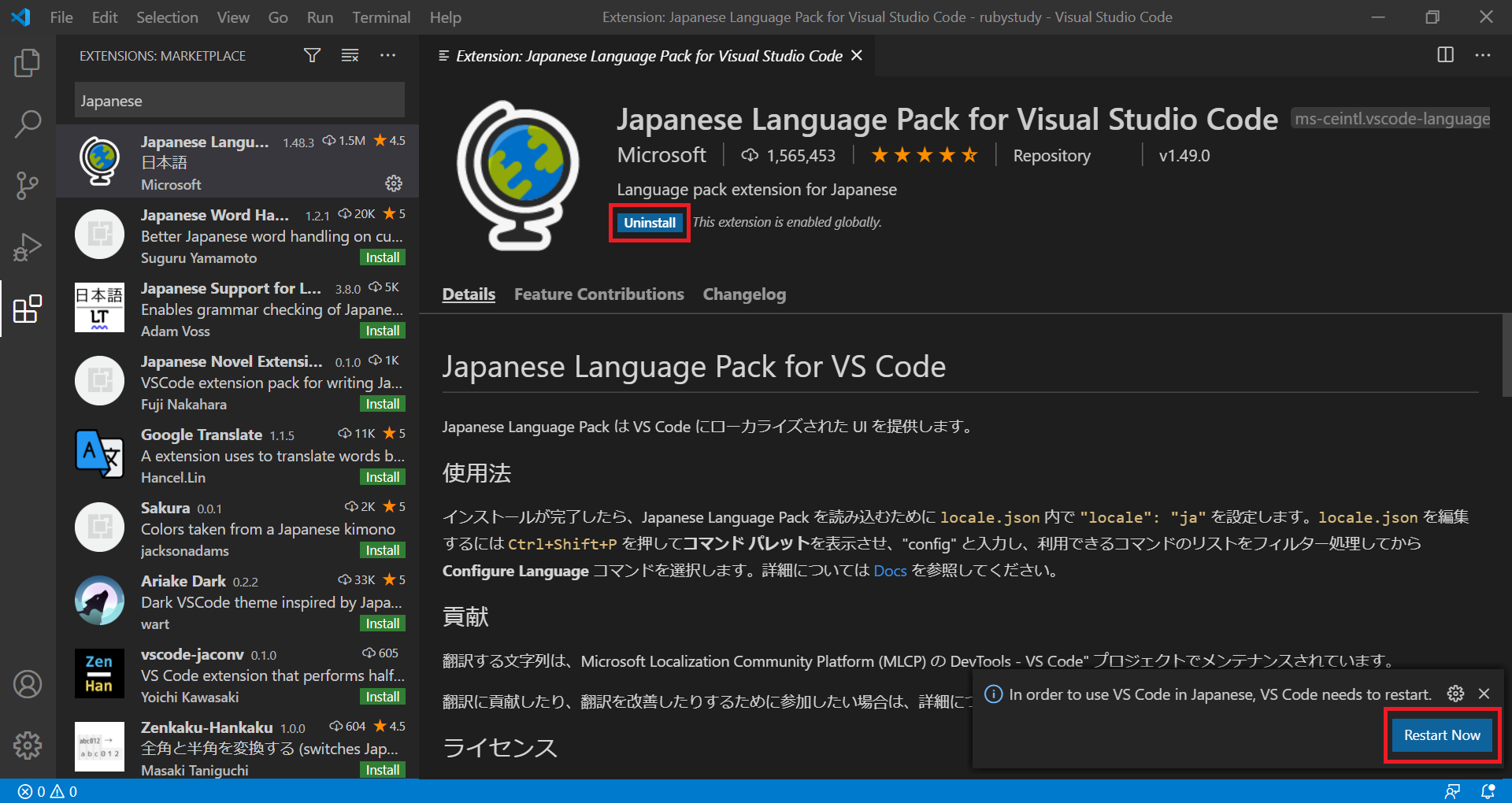
Task: Open the Source Control view
Action: [28, 186]
